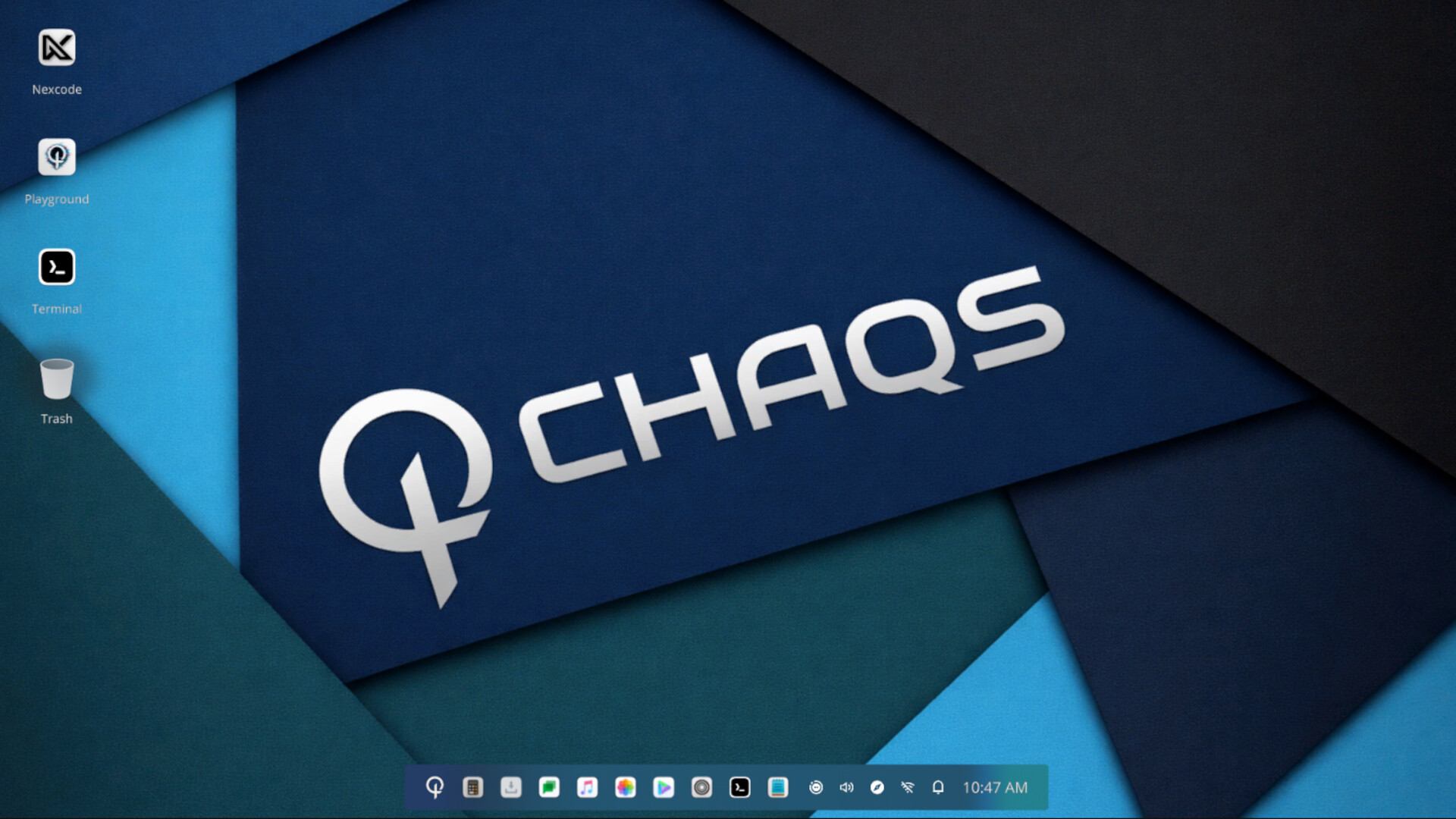The image size is (1456, 819).
Task: Launch the Music app
Action: click(x=587, y=788)
